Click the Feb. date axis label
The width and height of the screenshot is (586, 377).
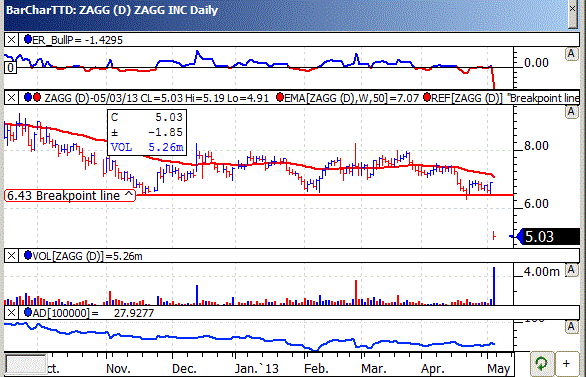(x=316, y=369)
